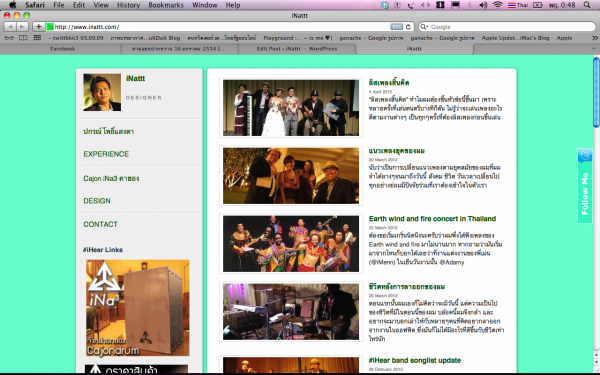The height and width of the screenshot is (375, 600).
Task: Click the Safari back navigation arrow
Action: coord(10,26)
